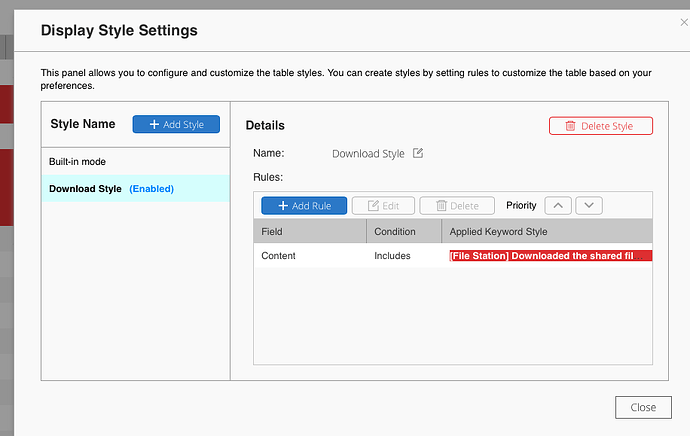Close the dialog with the top-right X icon
This screenshot has width=690, height=436.
click(683, 22)
